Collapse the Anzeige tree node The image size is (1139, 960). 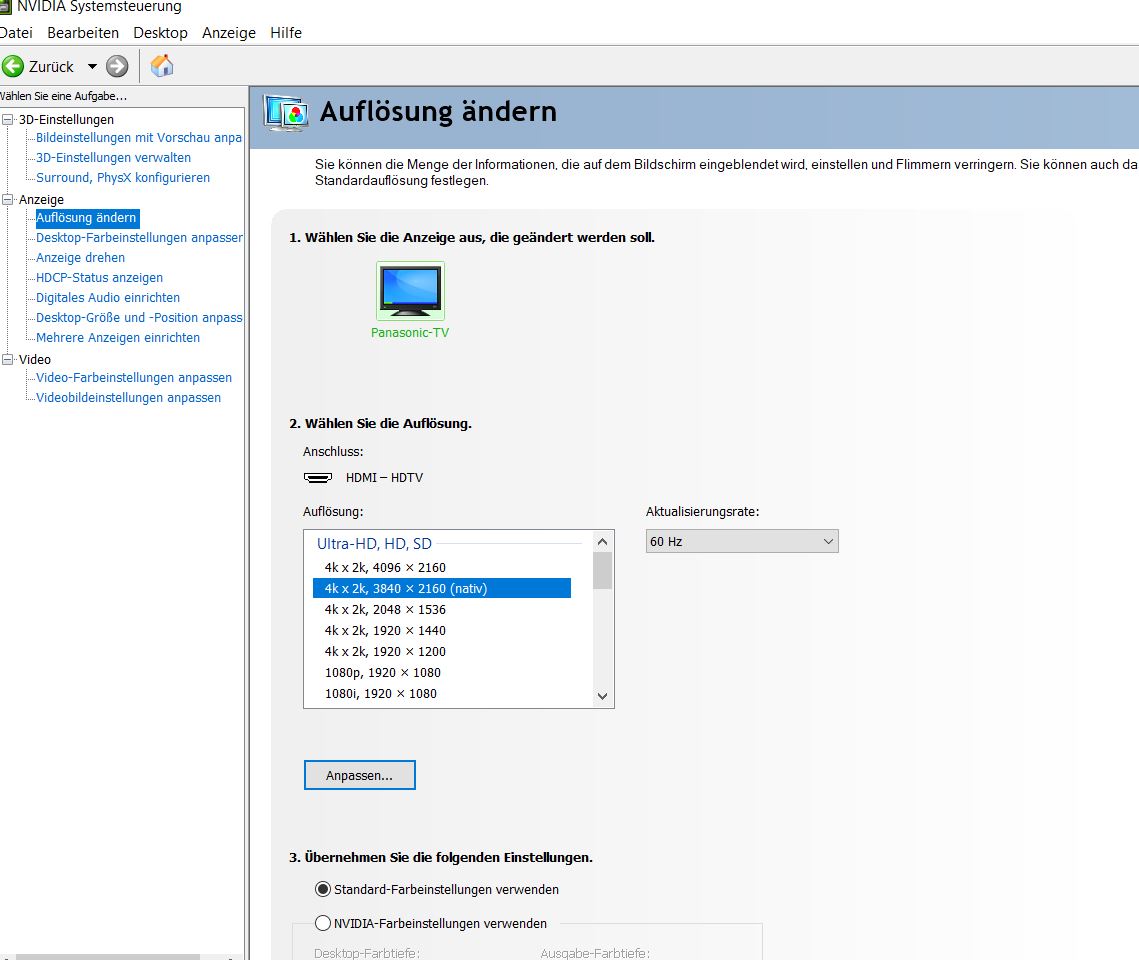(x=7, y=199)
